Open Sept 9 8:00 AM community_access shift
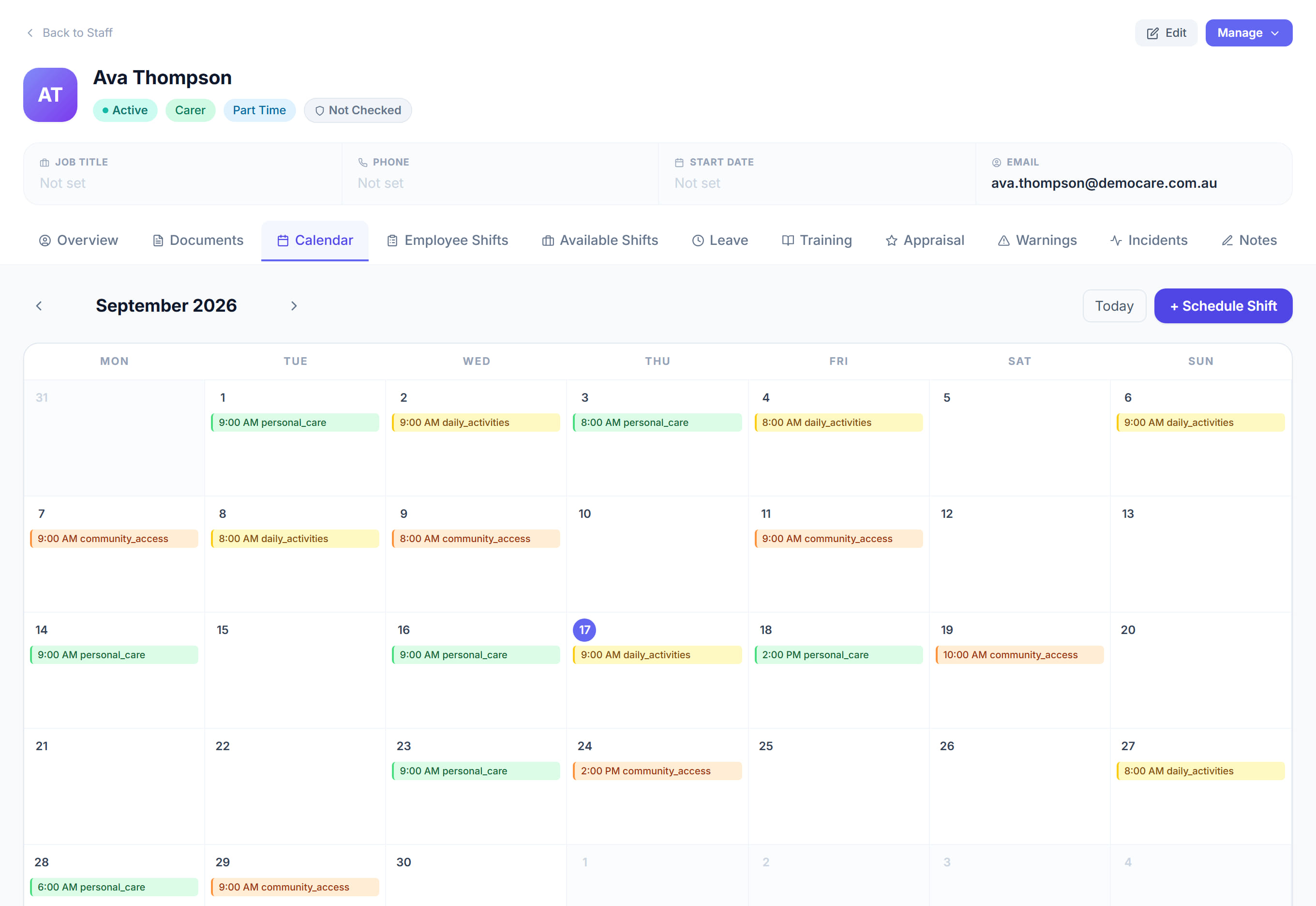 coord(476,539)
